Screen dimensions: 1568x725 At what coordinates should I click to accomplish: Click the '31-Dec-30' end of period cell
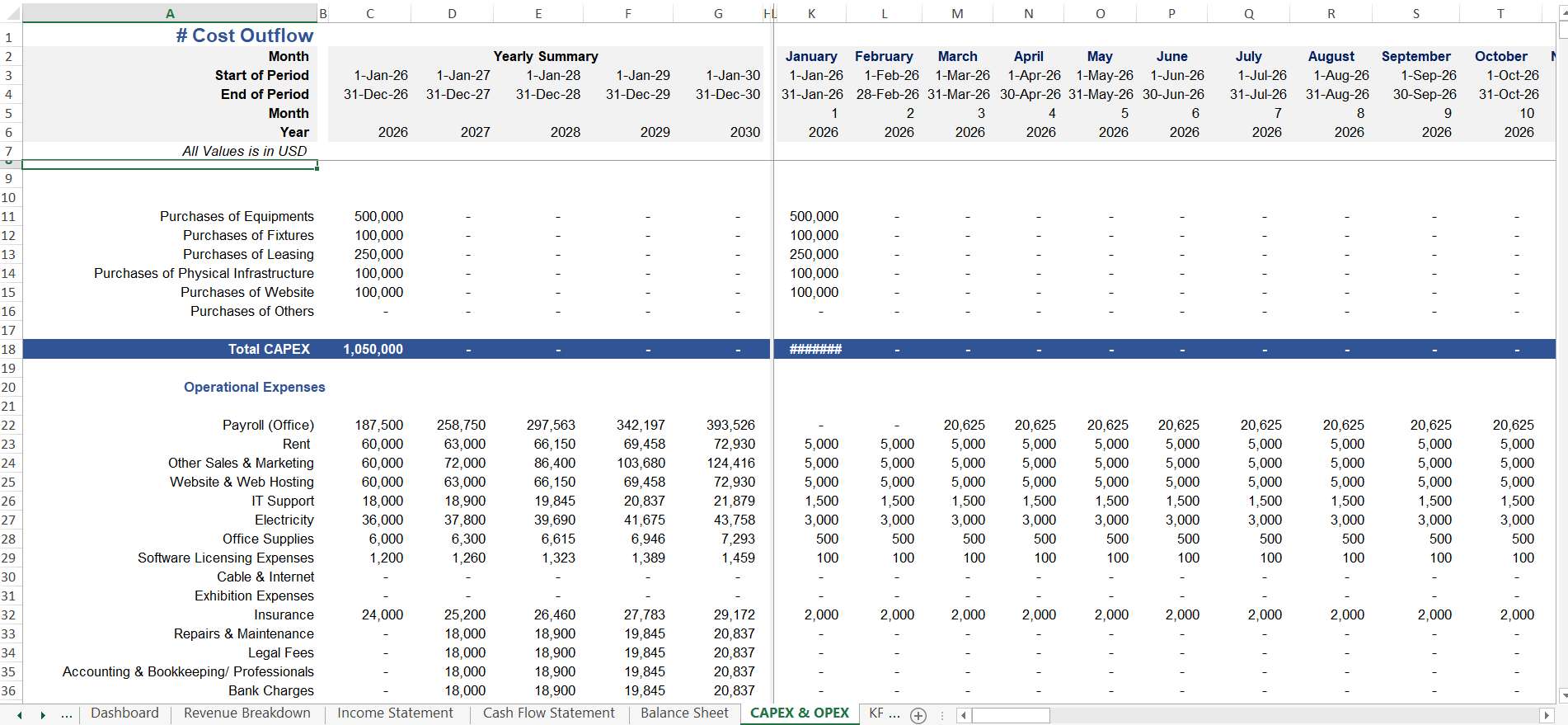click(x=728, y=94)
